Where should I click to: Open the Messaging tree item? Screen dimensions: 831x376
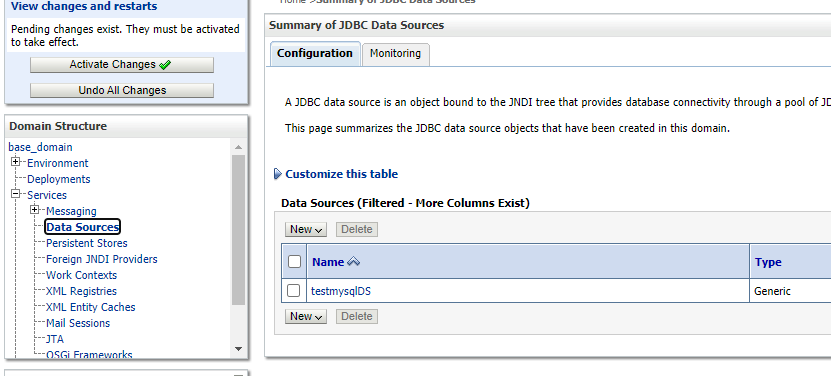pos(72,211)
